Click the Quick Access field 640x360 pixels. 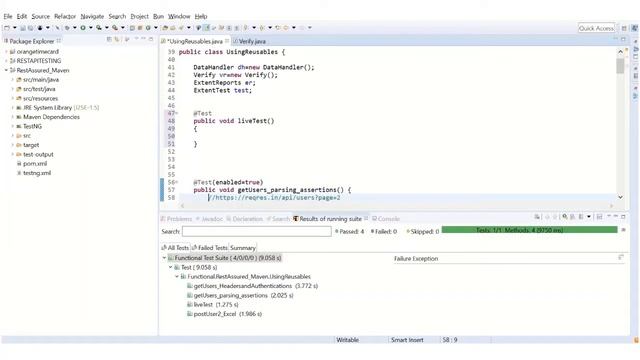[x=596, y=28]
